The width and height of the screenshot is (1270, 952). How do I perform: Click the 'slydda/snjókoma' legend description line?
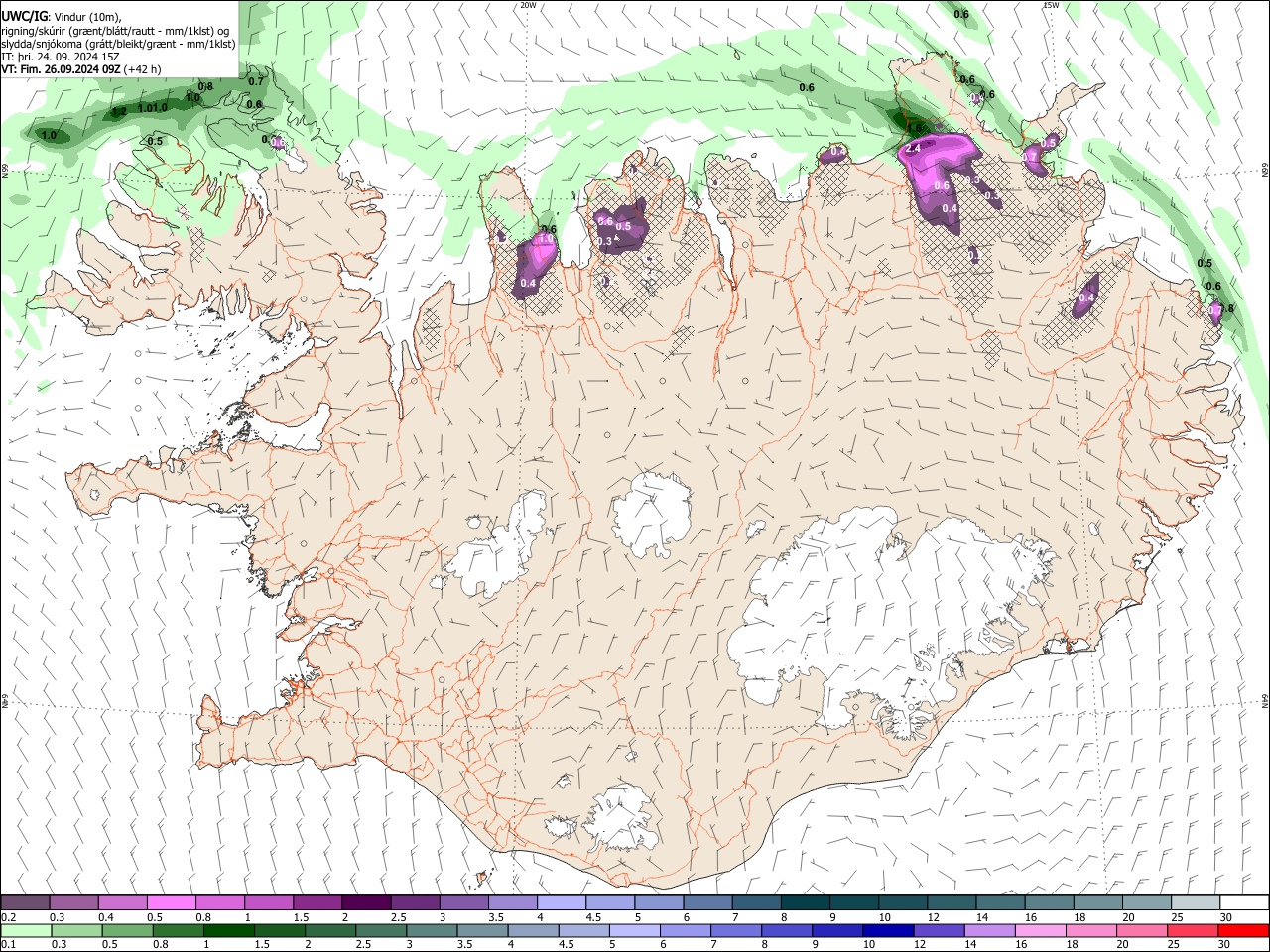pos(118,44)
